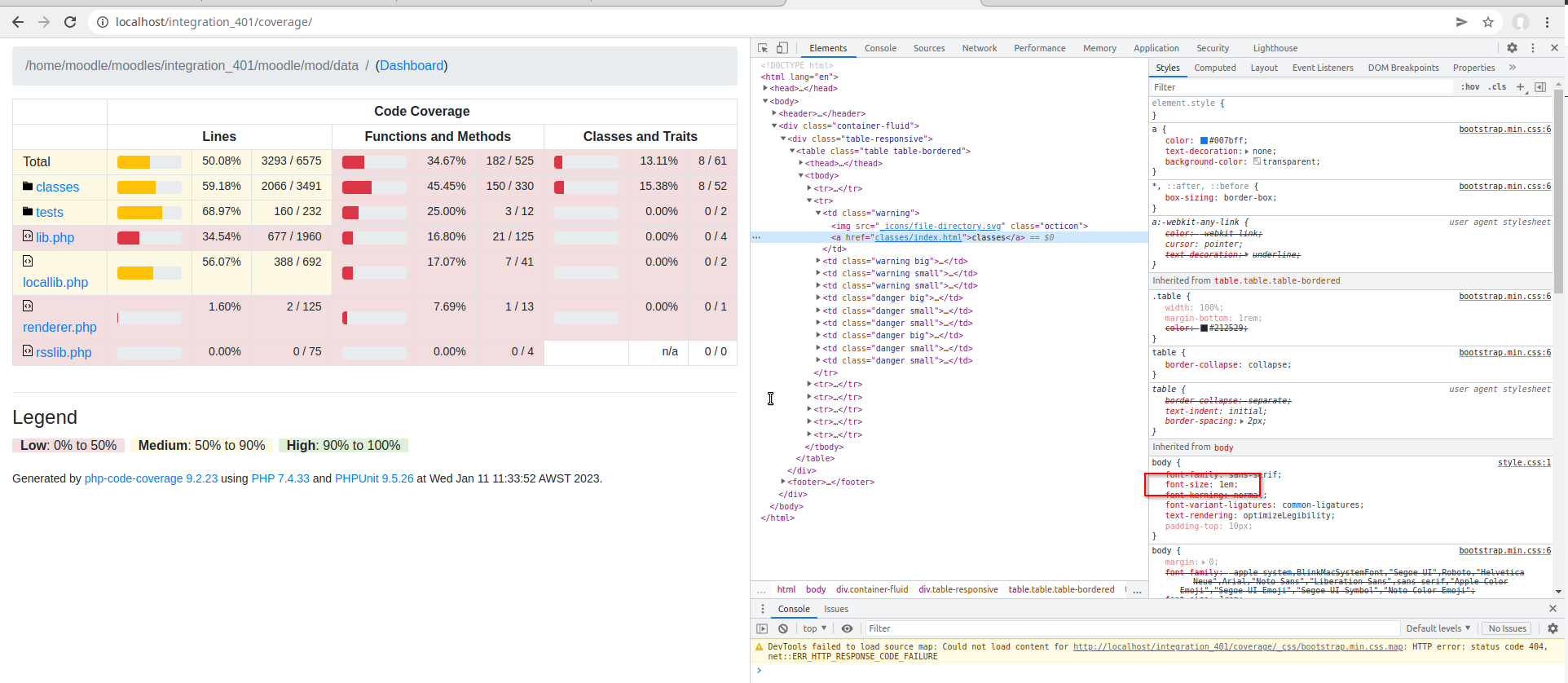Switch to the Lighthouse tab

click(x=1275, y=48)
